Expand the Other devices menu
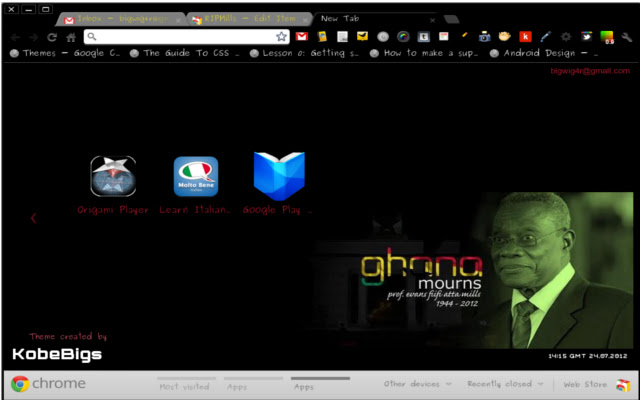Viewport: 640px width, 400px height. tap(418, 384)
